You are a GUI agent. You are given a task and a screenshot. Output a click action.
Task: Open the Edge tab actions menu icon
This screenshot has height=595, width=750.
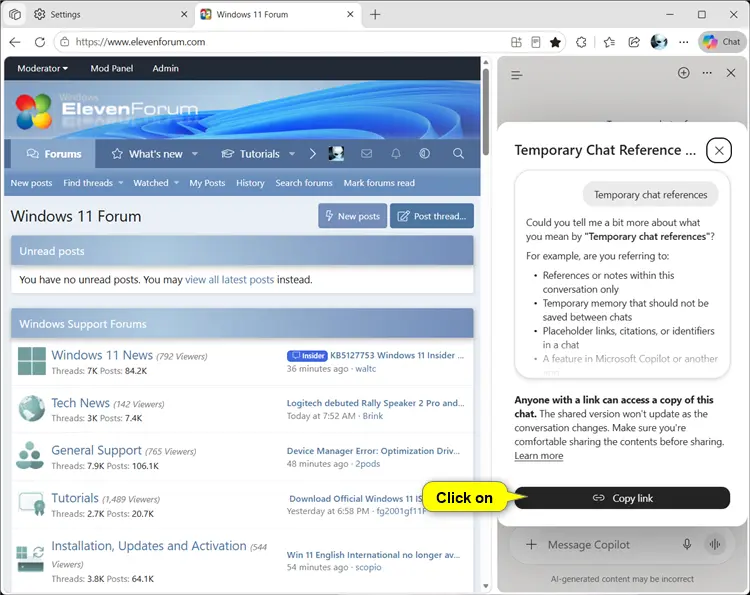[15, 14]
